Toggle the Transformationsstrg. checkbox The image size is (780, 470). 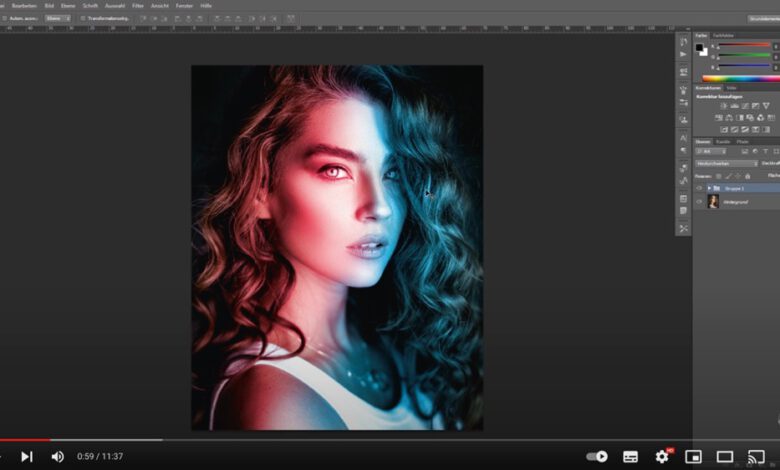point(83,18)
